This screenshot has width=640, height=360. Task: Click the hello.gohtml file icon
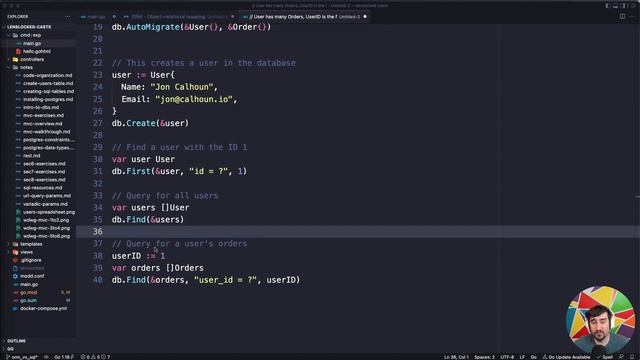(18, 51)
